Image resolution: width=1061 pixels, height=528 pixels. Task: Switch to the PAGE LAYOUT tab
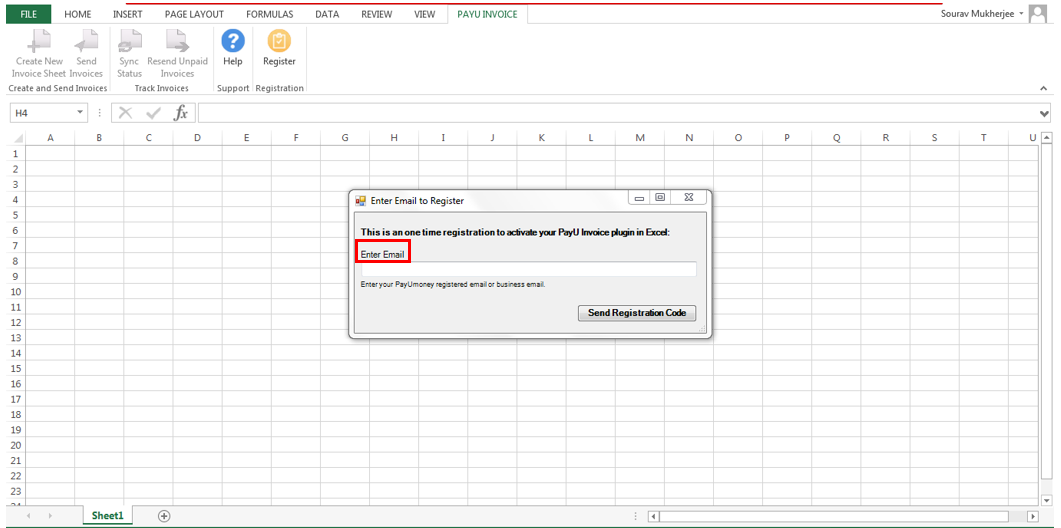click(x=194, y=14)
